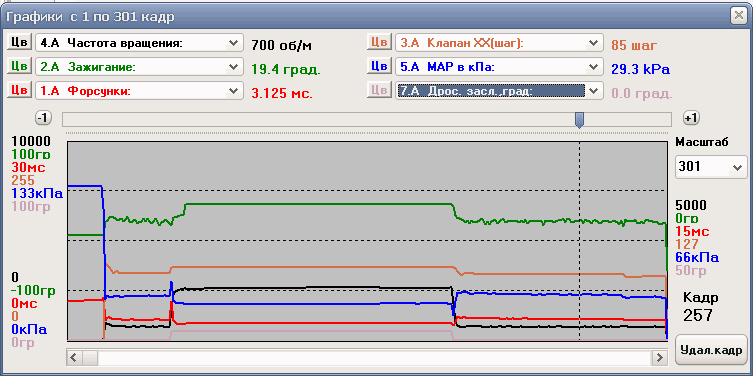
Task: Click color button for MAP в кПа channel
Action: click(379, 66)
